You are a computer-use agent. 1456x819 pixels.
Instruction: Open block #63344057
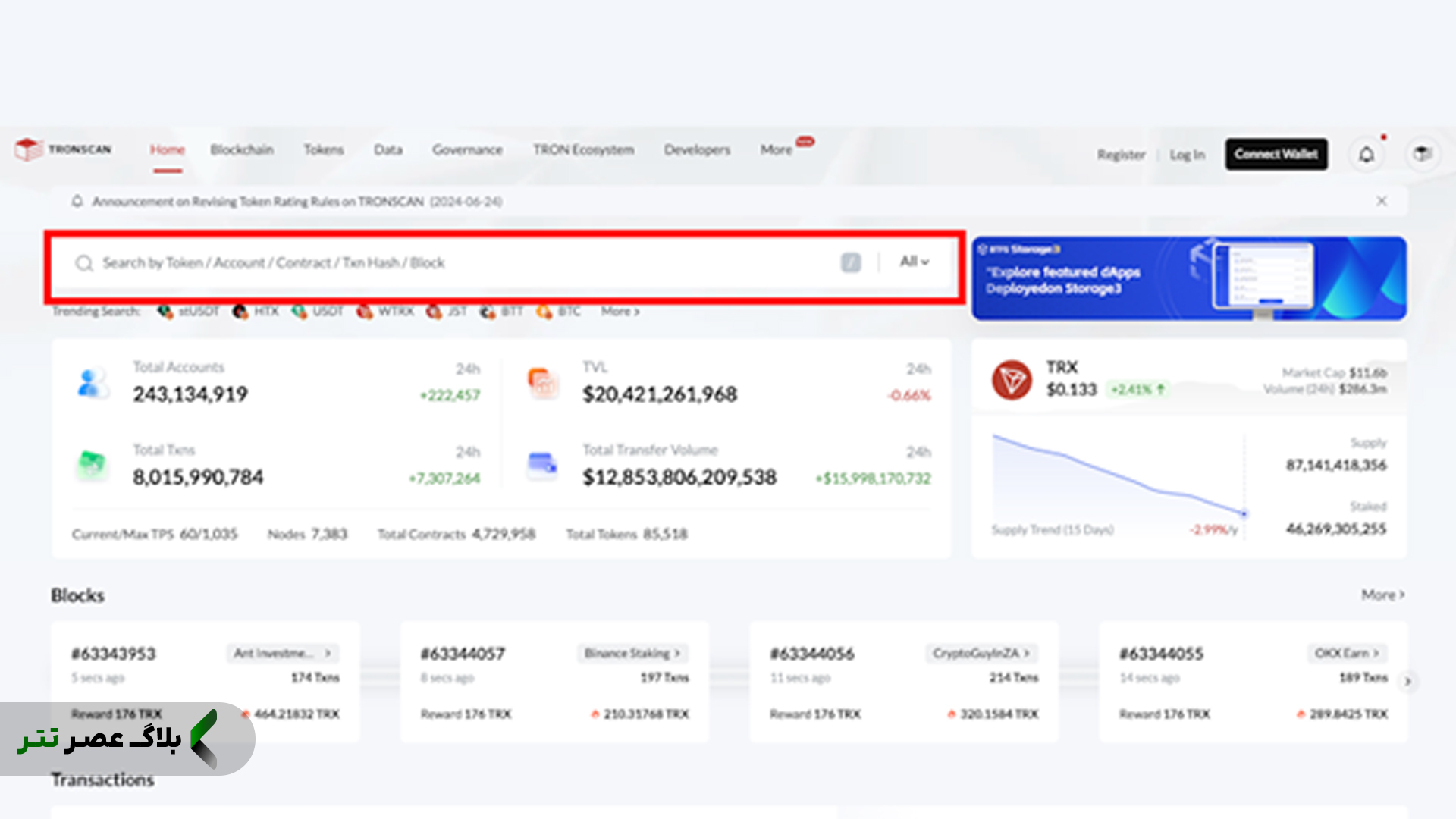463,654
